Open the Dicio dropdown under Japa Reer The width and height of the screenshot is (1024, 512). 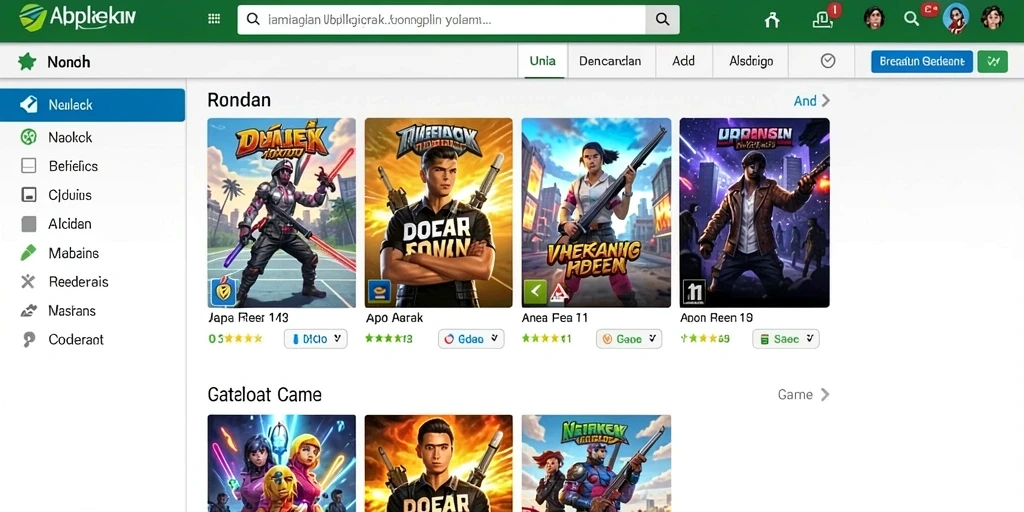(315, 339)
